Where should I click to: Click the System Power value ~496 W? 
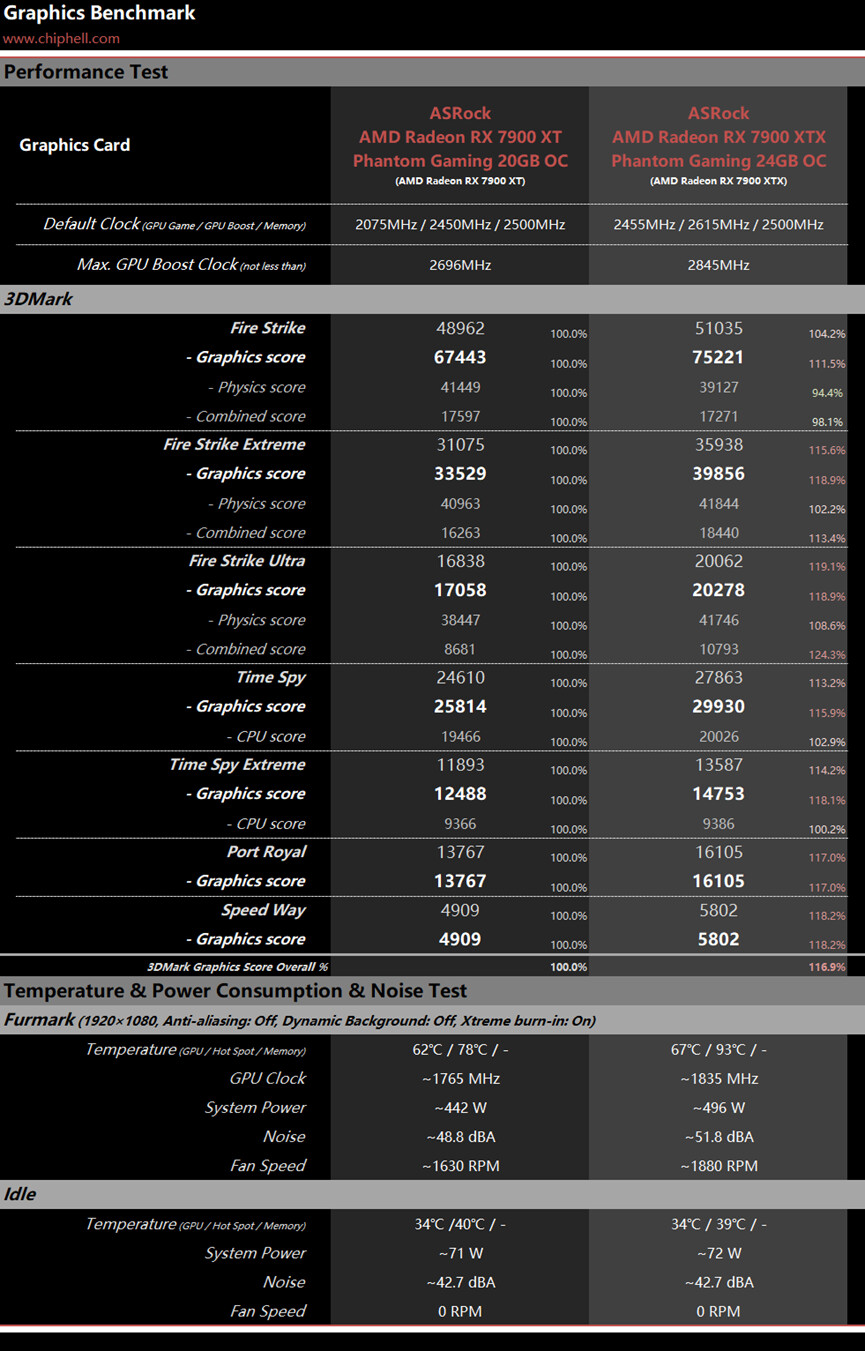[719, 1108]
